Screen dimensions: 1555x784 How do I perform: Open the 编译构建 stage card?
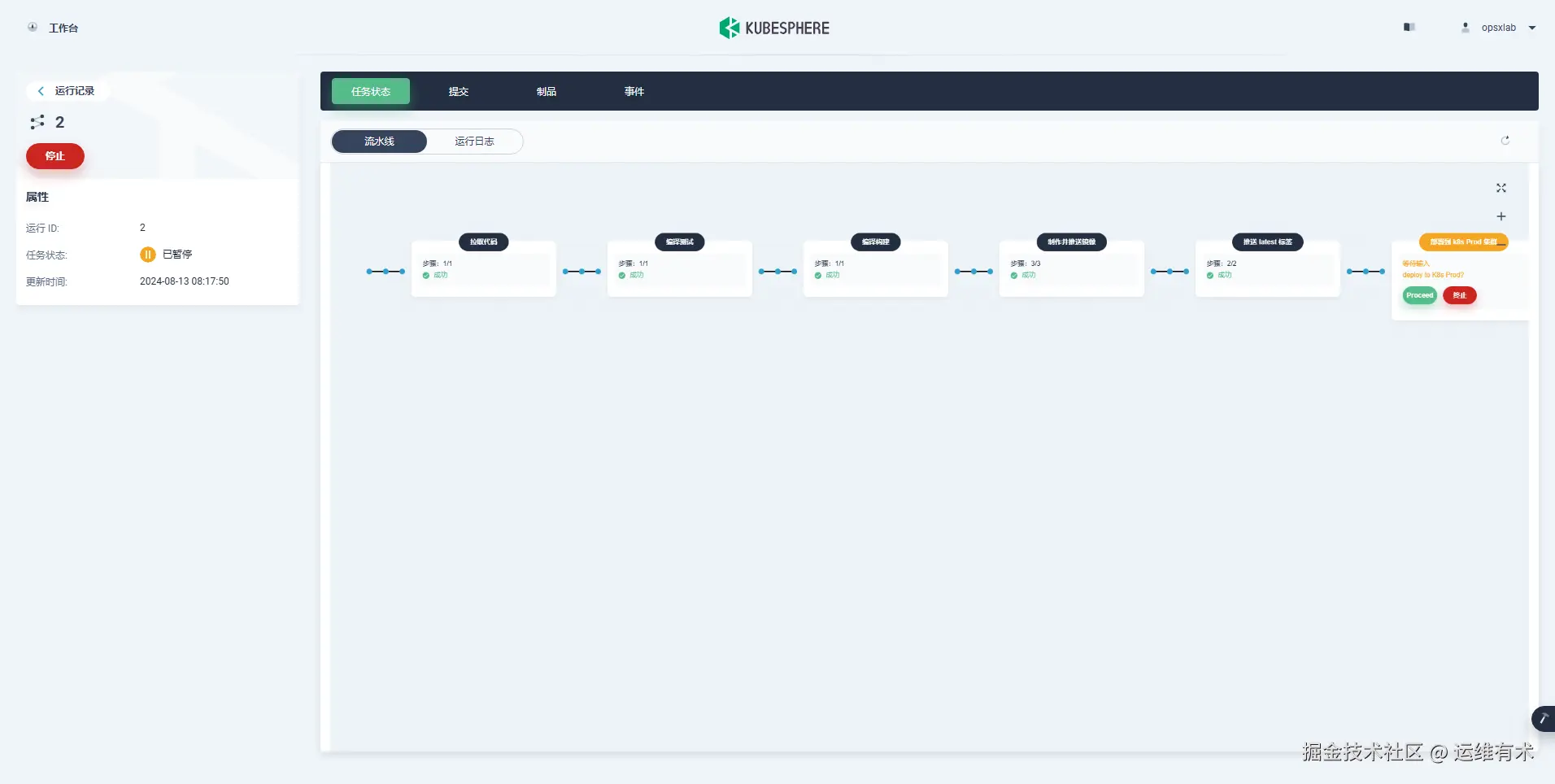pyautogui.click(x=874, y=242)
